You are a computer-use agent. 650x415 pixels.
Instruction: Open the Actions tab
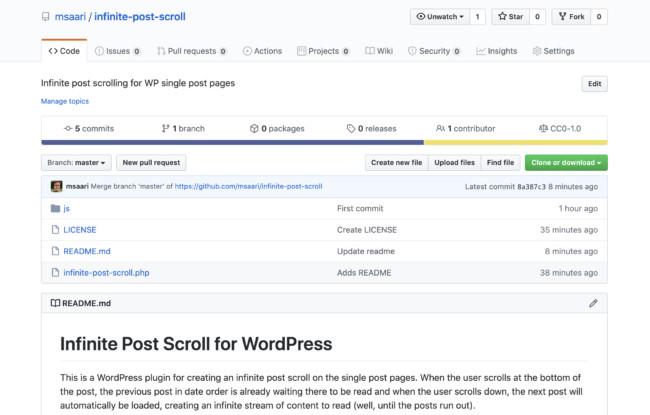[262, 51]
